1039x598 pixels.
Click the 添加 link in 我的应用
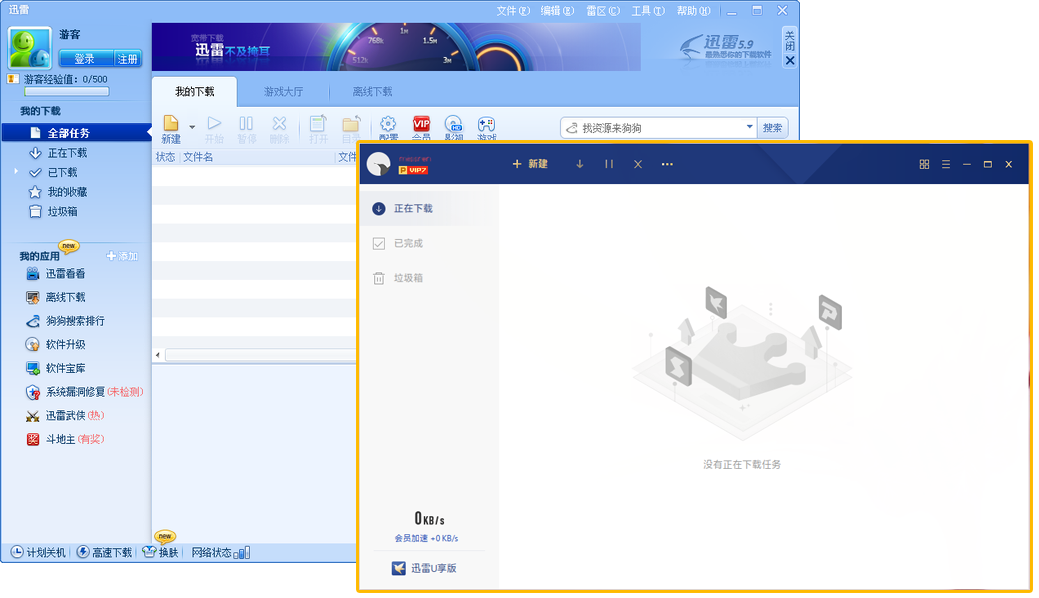coord(122,256)
